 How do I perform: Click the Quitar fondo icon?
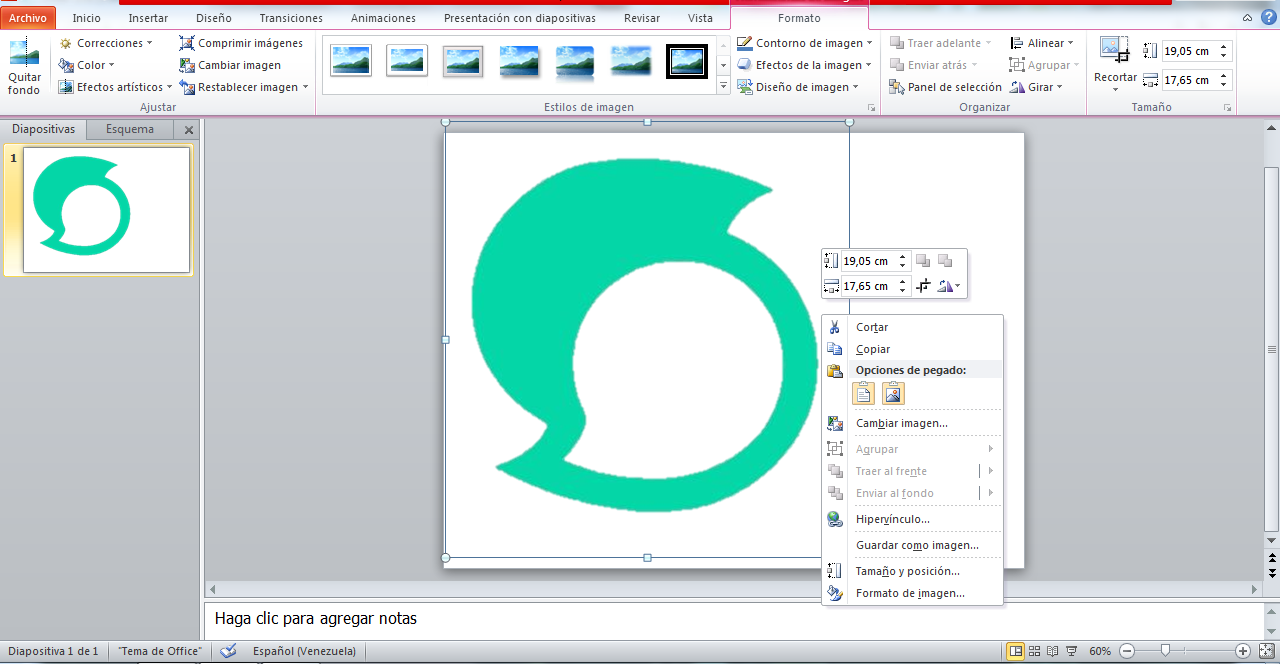click(23, 55)
